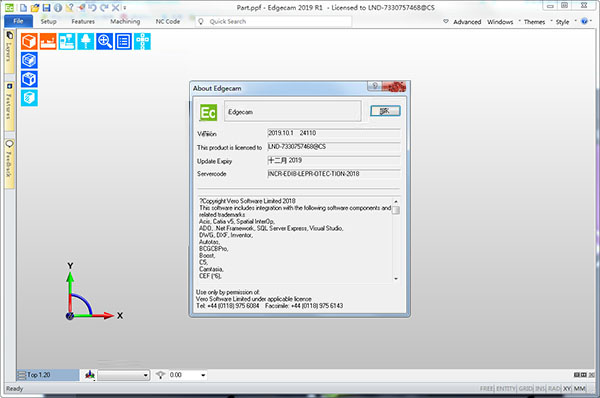Select the orange machine table setup icon
The image size is (600, 398).
48,41
